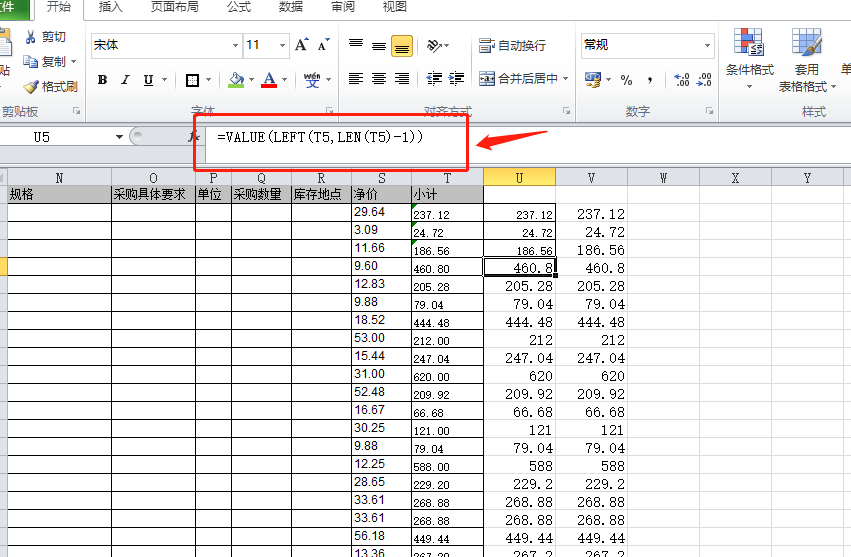The width and height of the screenshot is (851, 557).
Task: Open font color dropdown arrow
Action: pos(284,80)
